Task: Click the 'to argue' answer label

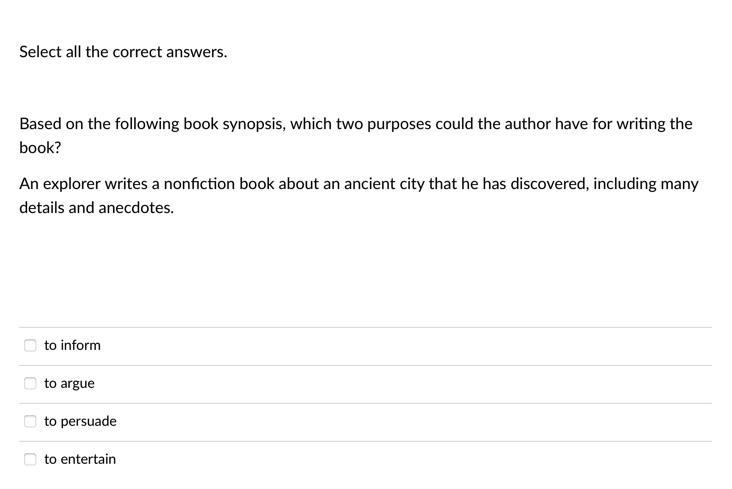Action: (69, 383)
